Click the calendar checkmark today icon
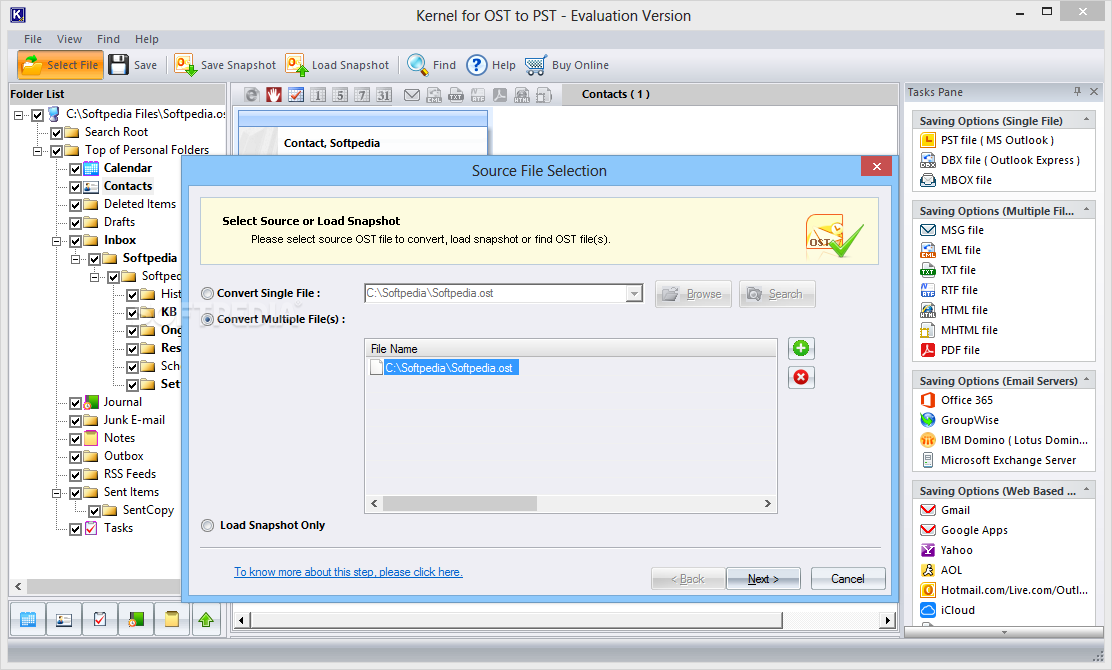 (x=296, y=94)
